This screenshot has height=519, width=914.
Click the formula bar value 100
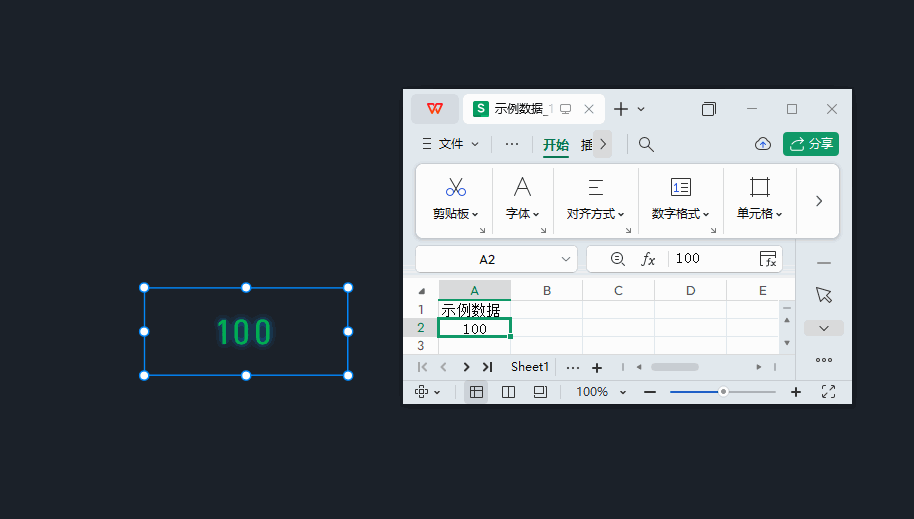point(688,258)
